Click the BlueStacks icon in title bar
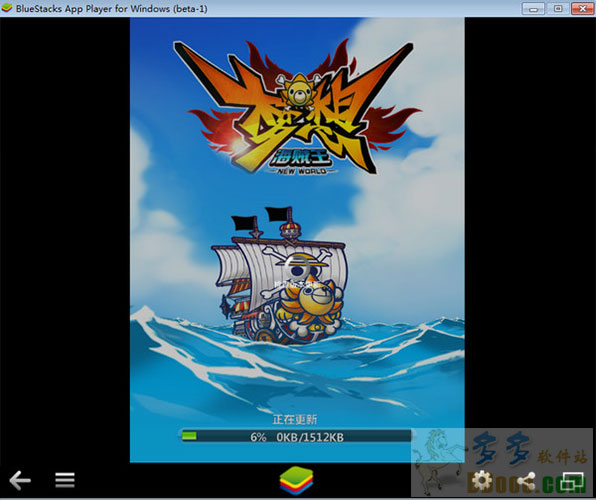Viewport: 596px width, 500px height. pos(7,8)
